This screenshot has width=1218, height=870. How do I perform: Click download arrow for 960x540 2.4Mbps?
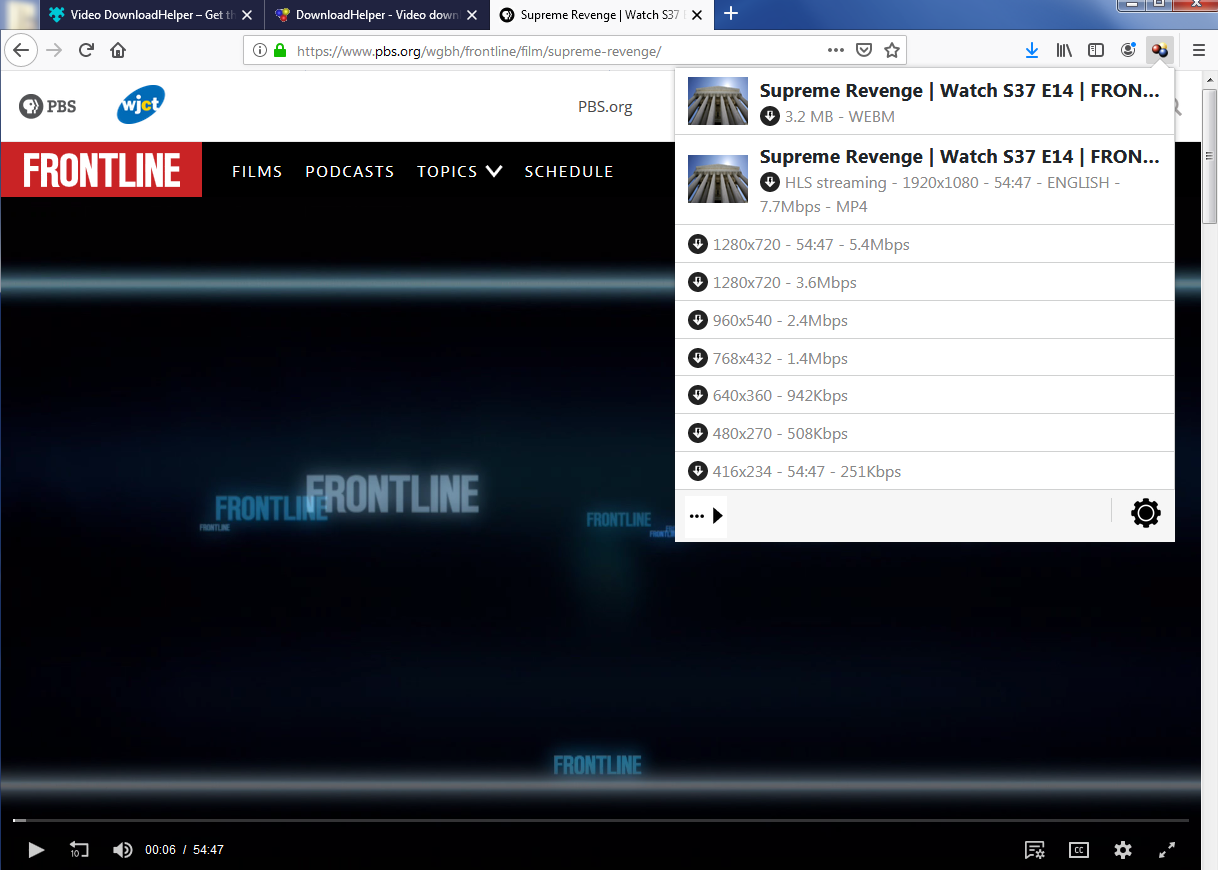tap(698, 320)
